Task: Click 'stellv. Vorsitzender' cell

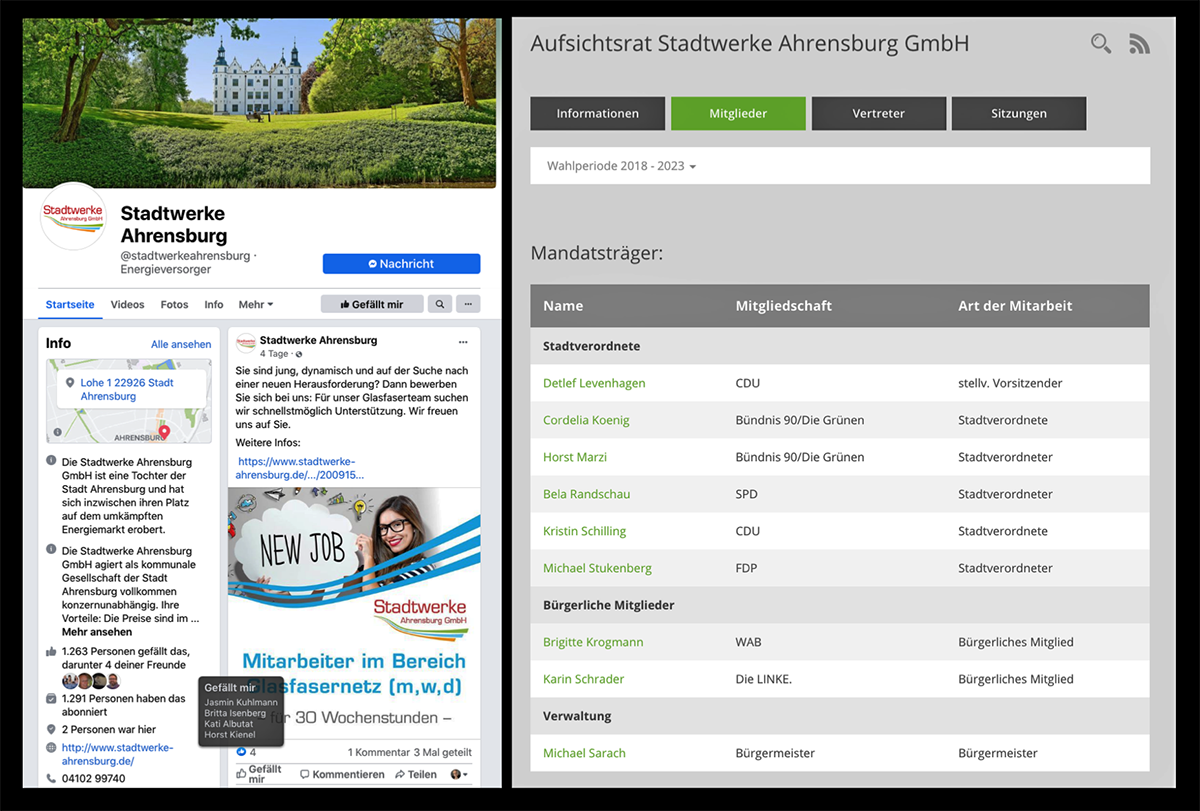Action: [x=1010, y=383]
